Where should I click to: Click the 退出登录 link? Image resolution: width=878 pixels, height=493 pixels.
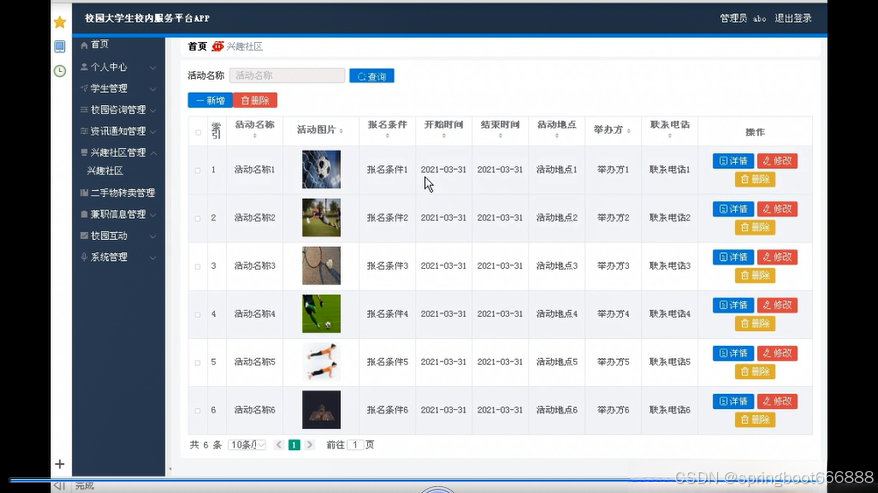point(793,18)
